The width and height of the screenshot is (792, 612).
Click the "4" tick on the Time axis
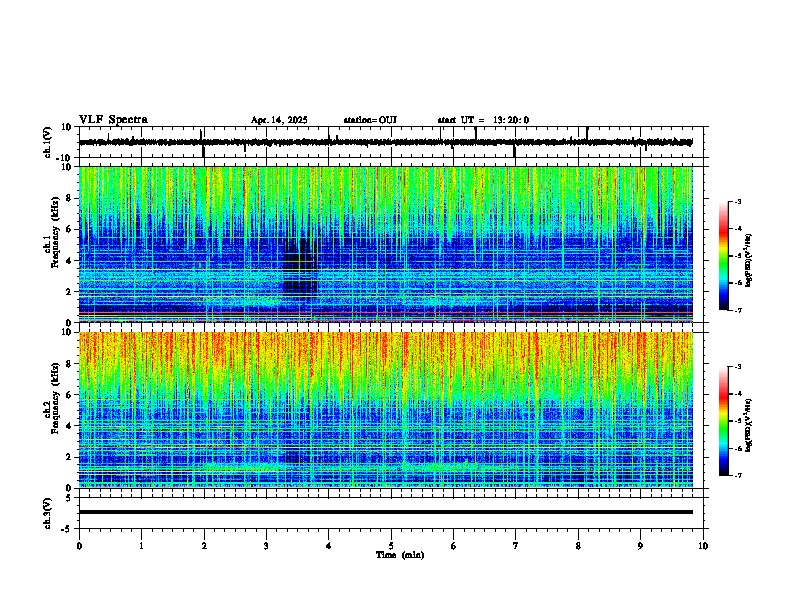(x=329, y=546)
